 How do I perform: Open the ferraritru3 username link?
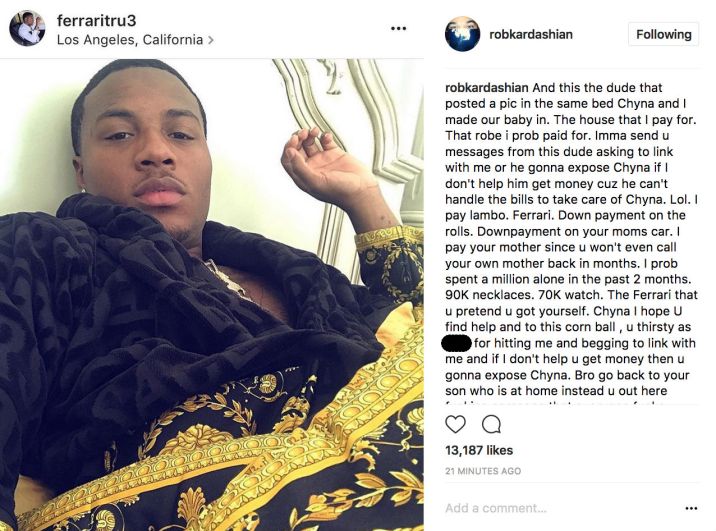pos(96,21)
